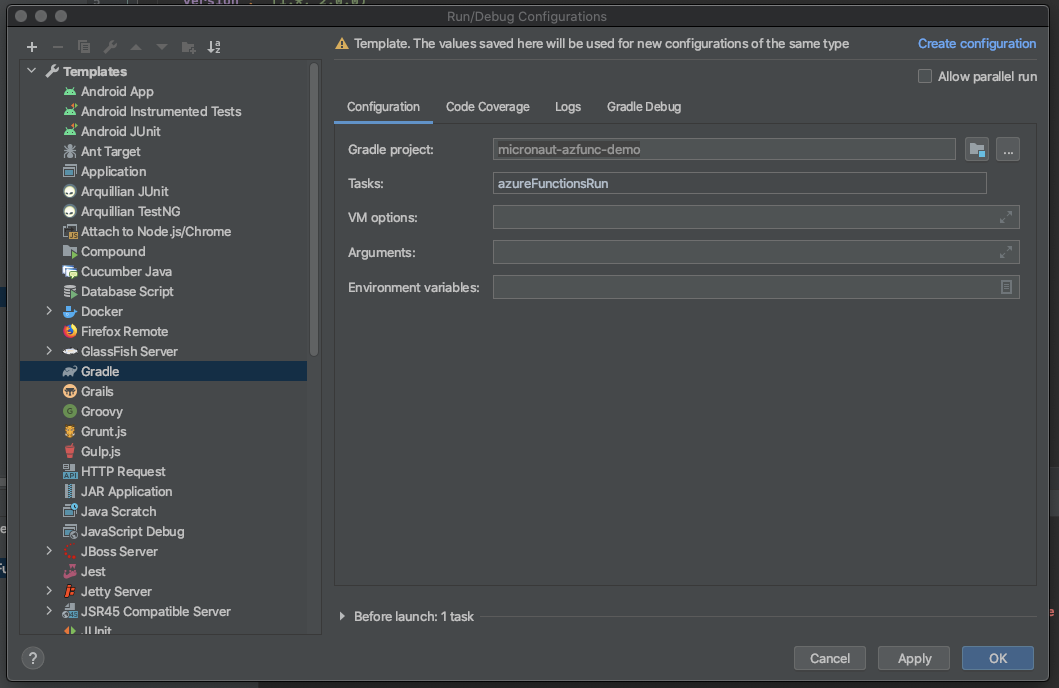
Task: Select the Jest template
Action: pos(93,572)
